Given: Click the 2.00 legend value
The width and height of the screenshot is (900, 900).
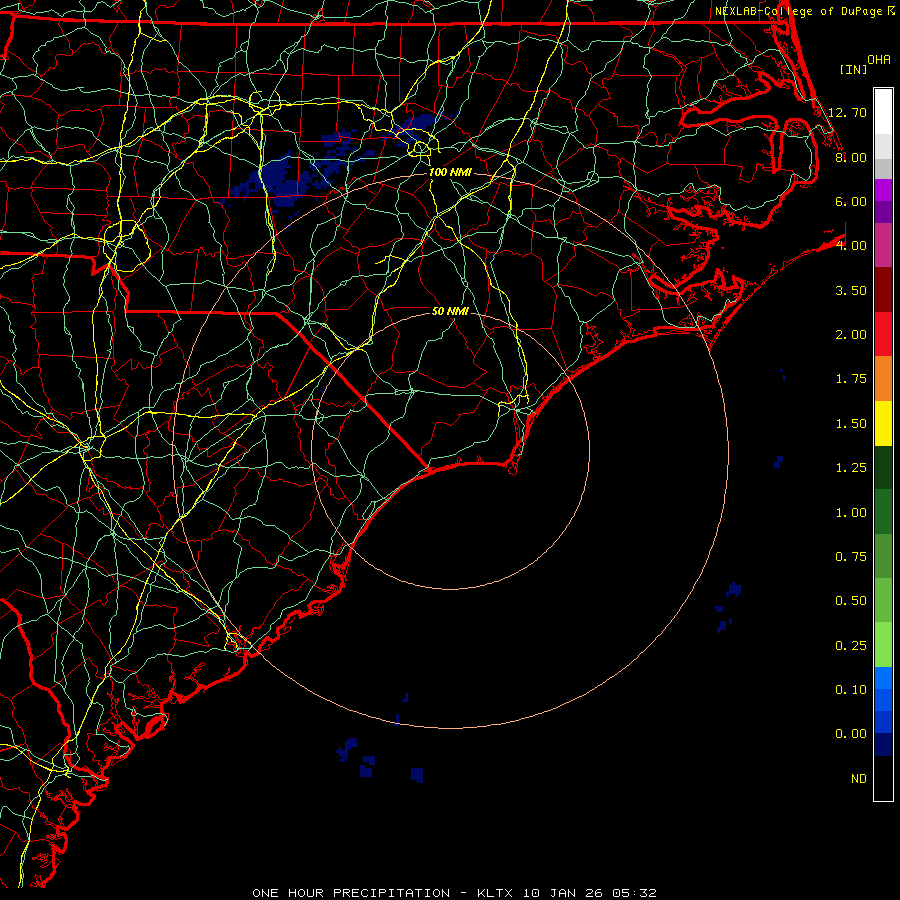Looking at the screenshot, I should (x=851, y=335).
